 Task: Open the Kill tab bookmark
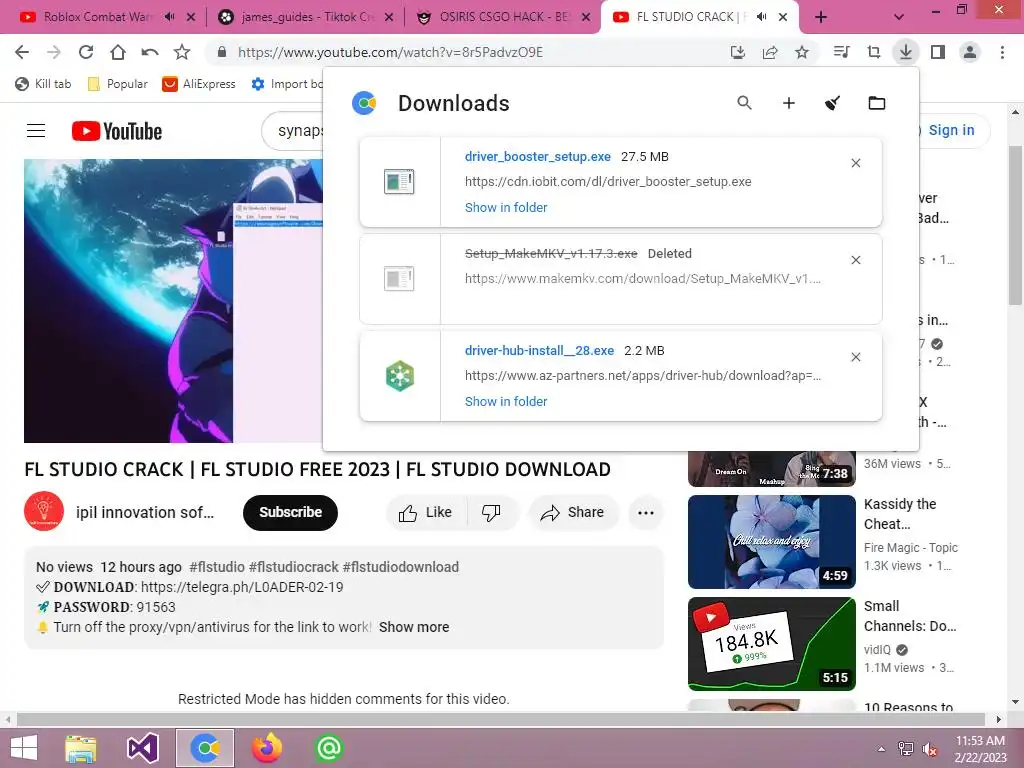click(42, 84)
